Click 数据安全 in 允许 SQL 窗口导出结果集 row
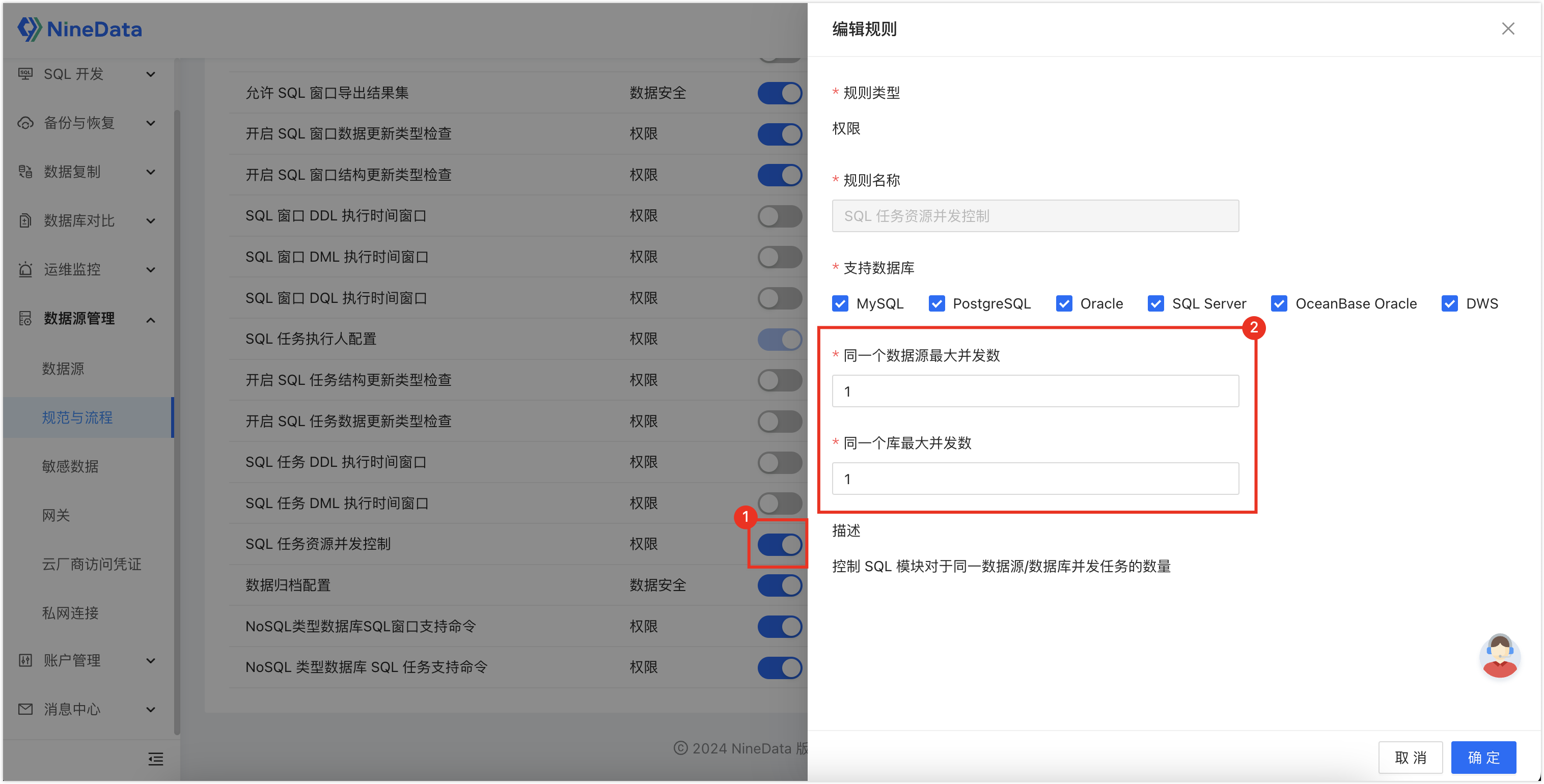The width and height of the screenshot is (1544, 784). click(657, 93)
